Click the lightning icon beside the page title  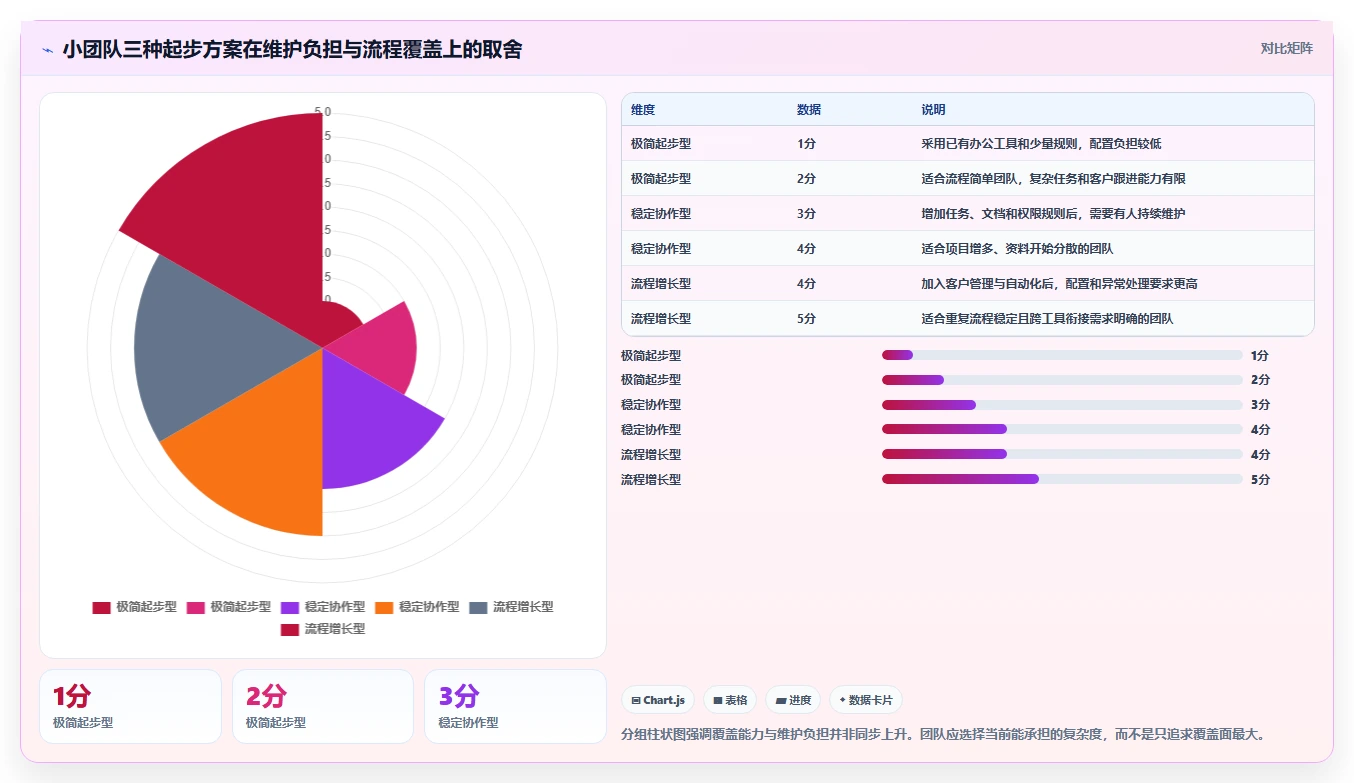click(x=48, y=50)
